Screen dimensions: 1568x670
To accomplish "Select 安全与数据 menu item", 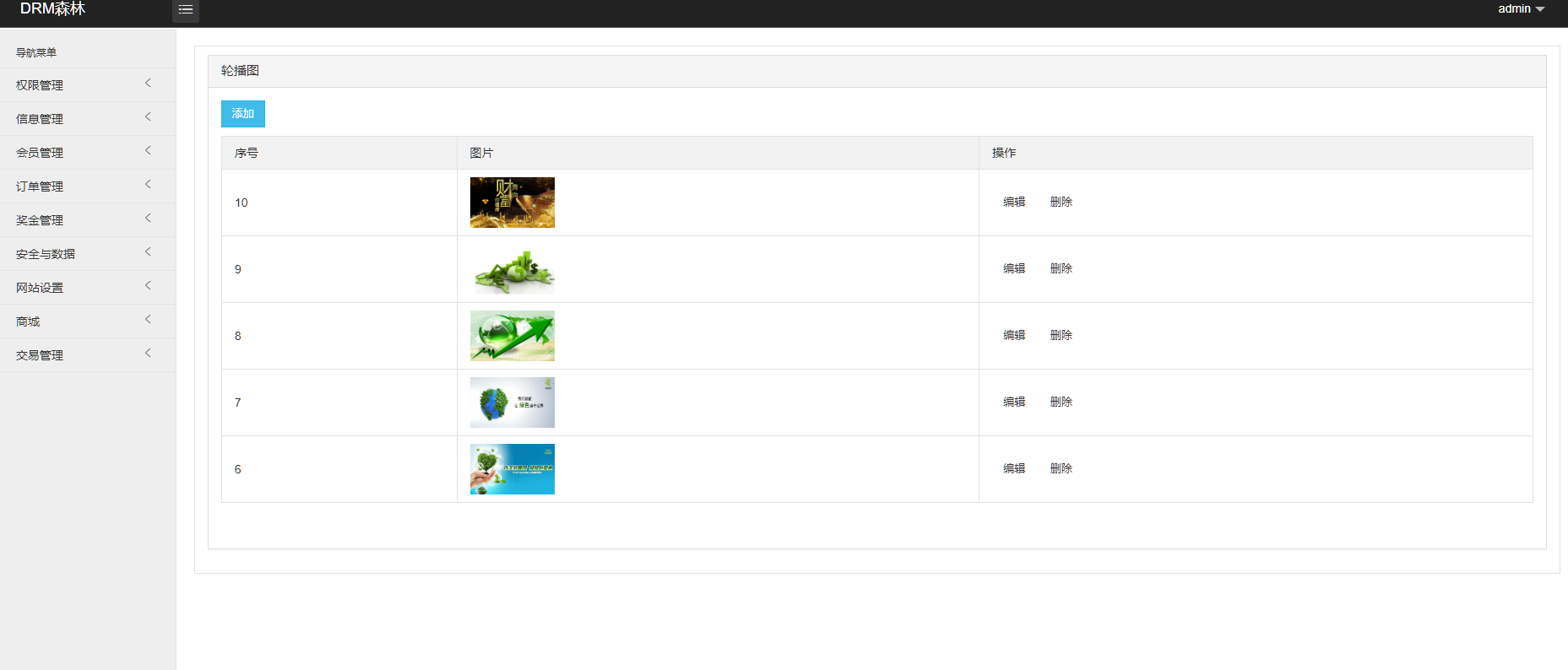I will pos(46,254).
